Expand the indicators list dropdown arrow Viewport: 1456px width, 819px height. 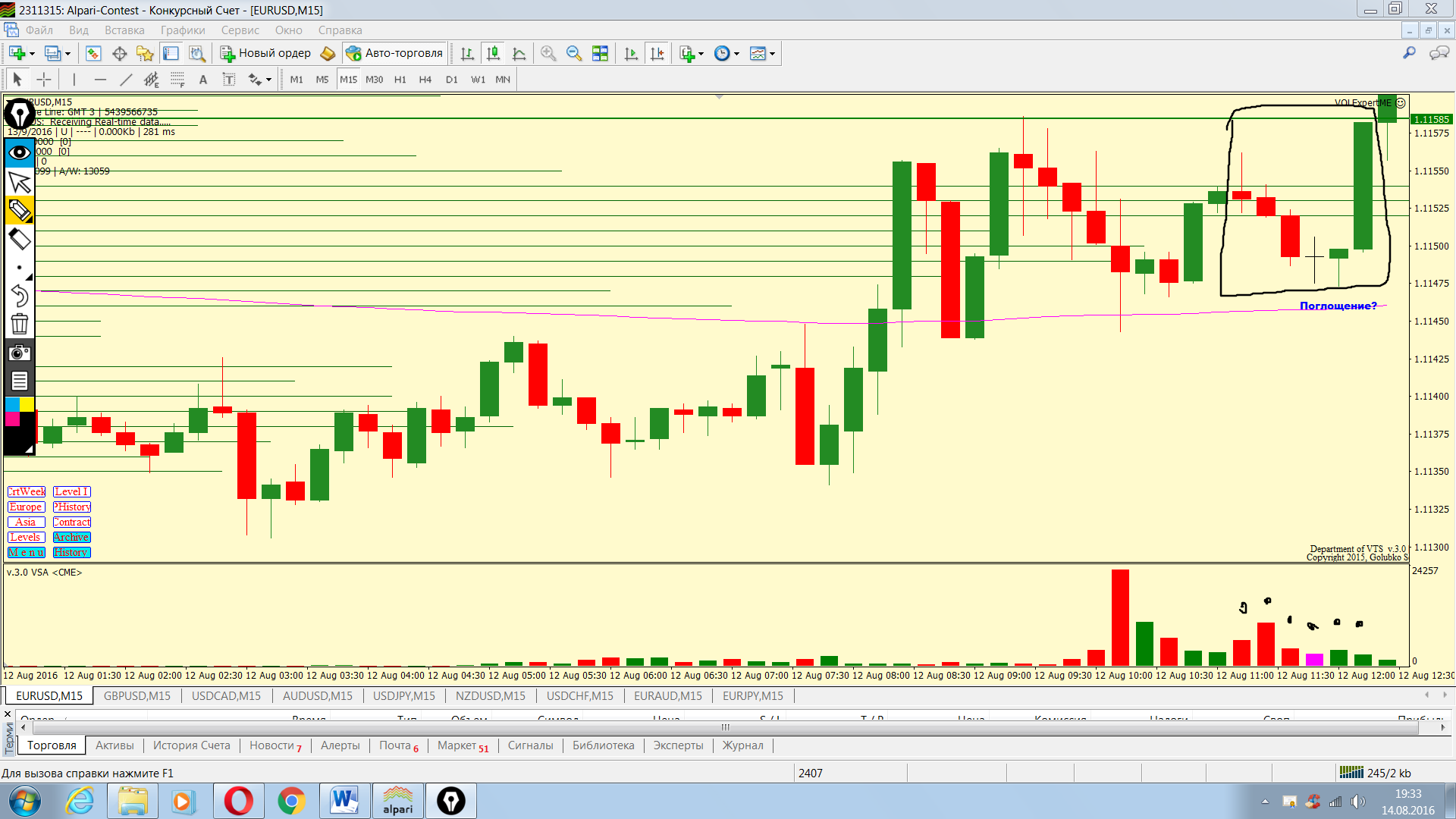[x=701, y=54]
